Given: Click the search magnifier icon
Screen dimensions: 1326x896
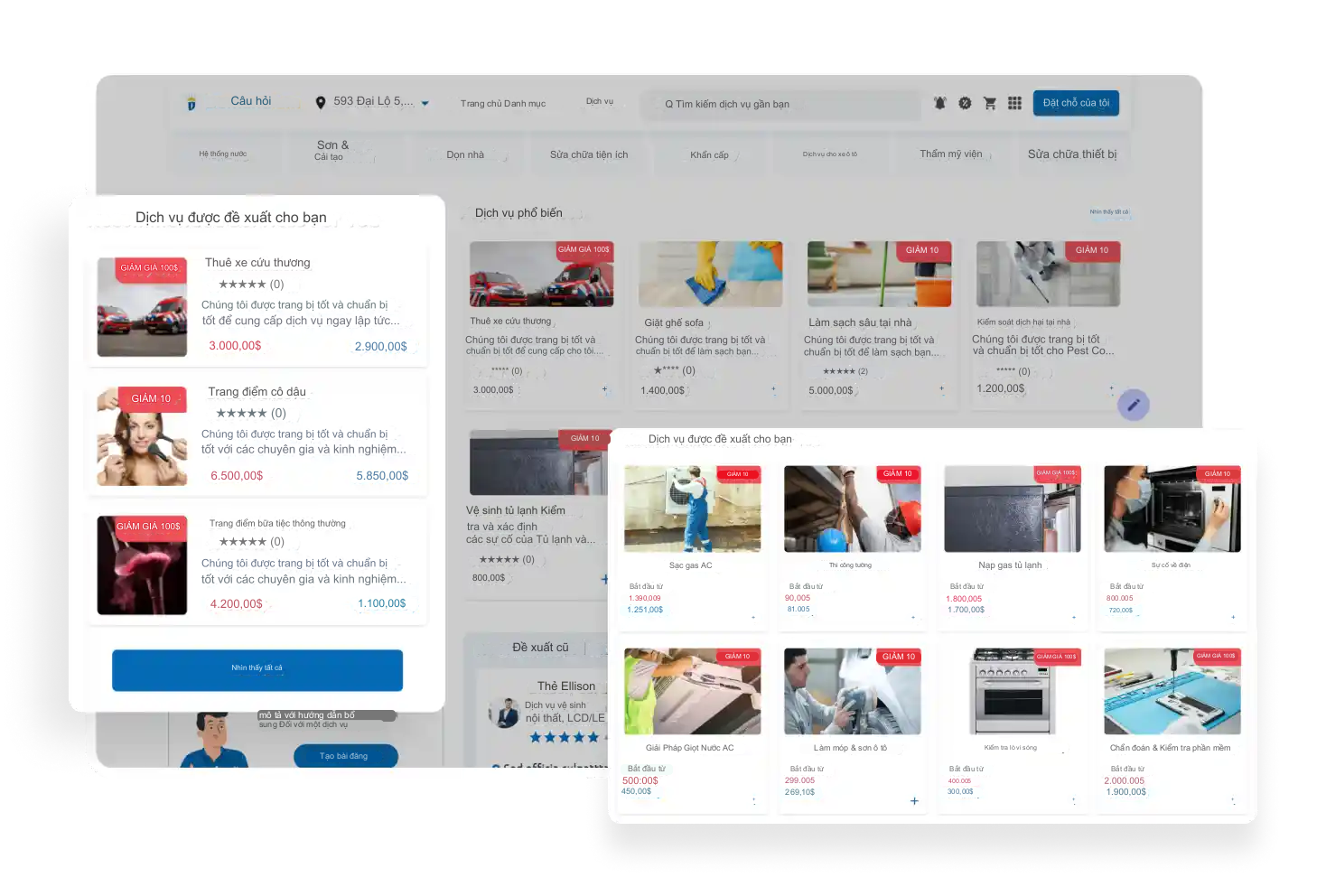Looking at the screenshot, I should pyautogui.click(x=669, y=104).
